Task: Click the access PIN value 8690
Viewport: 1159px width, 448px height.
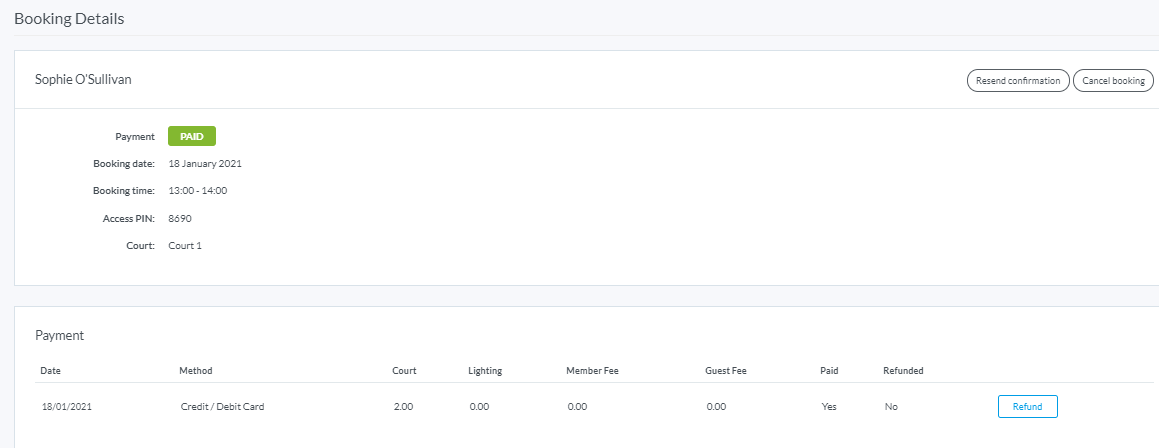Action: tap(179, 218)
